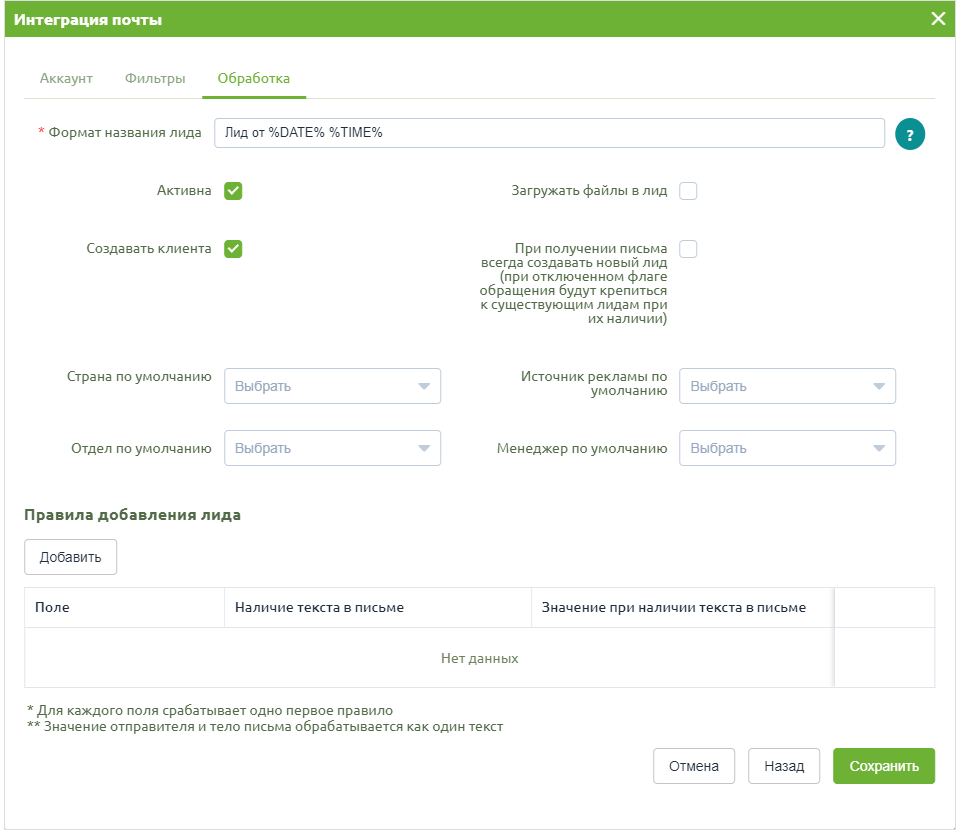Screen dimensions: 959x833
Task: Open the Источник рекламы по умолчанию dropdown
Action: (x=787, y=386)
